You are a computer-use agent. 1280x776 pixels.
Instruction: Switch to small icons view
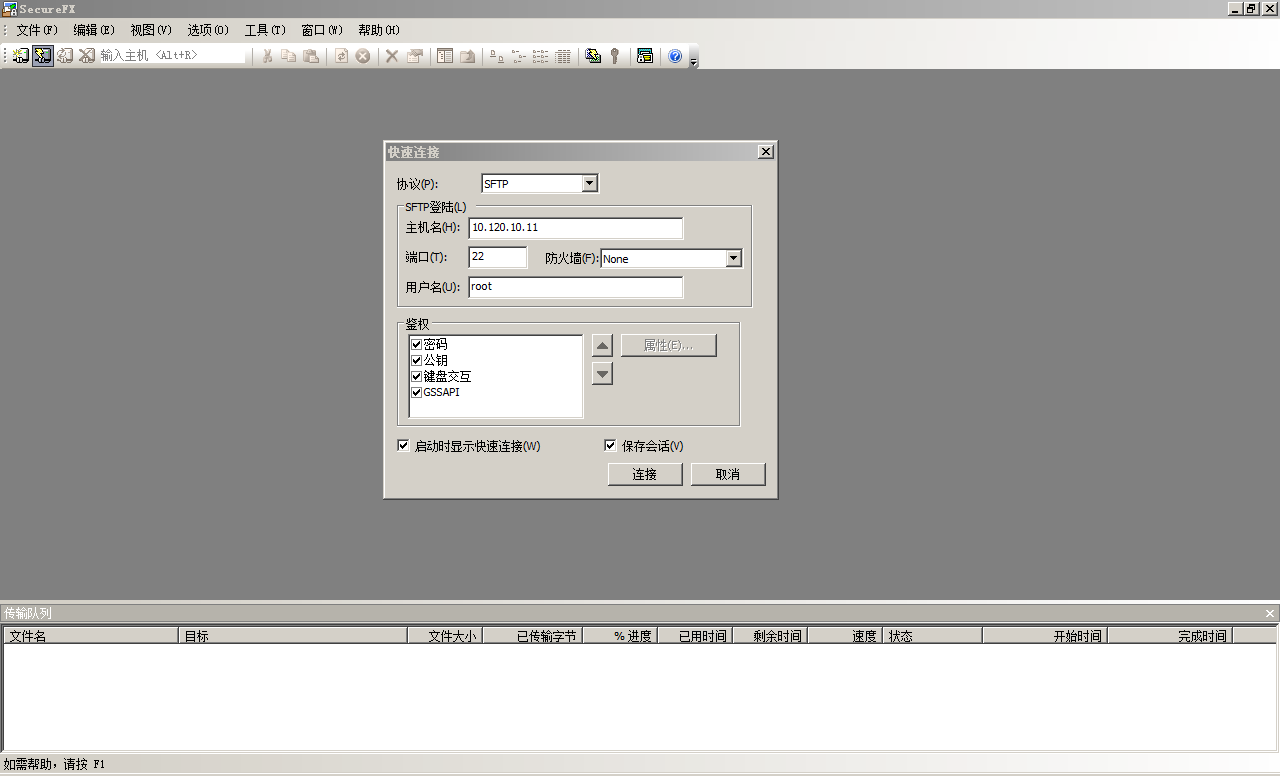pos(519,56)
